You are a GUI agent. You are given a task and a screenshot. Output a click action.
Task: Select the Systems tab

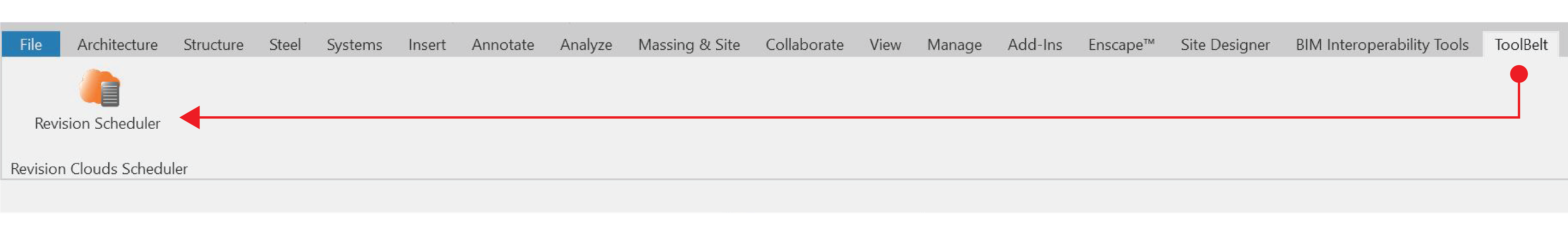pyautogui.click(x=354, y=44)
